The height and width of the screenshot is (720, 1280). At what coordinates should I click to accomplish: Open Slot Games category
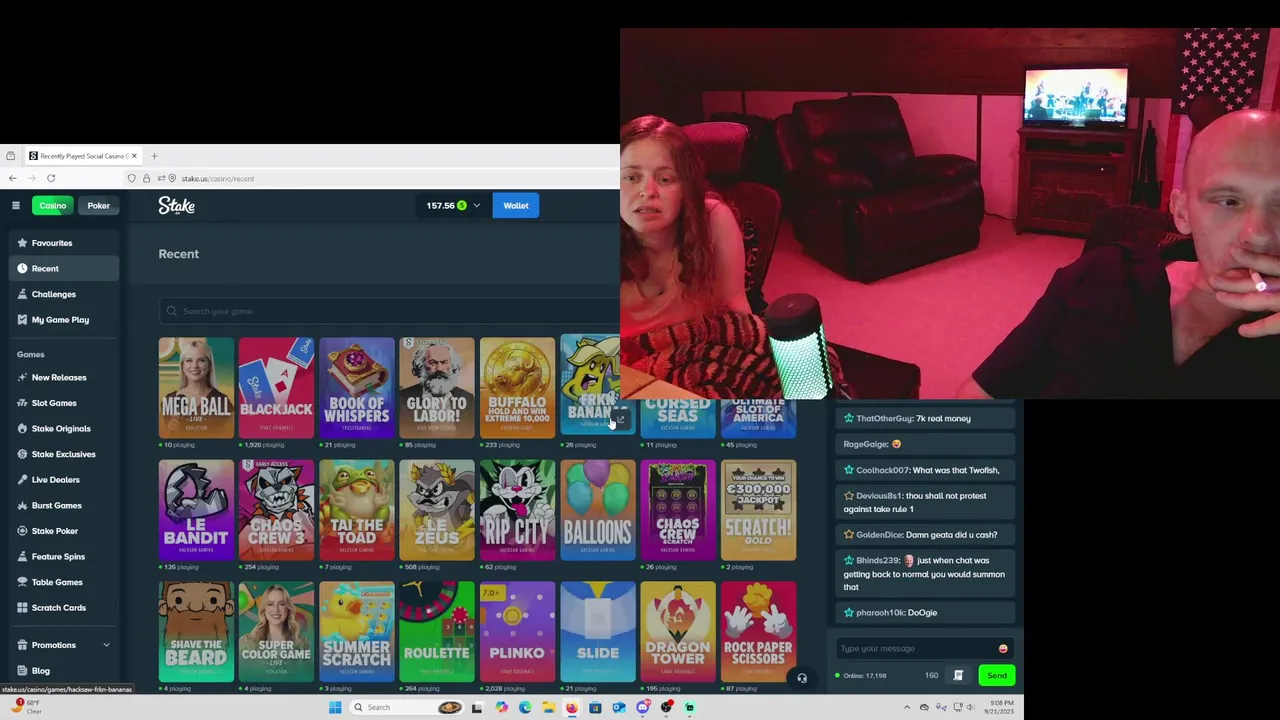tap(54, 403)
